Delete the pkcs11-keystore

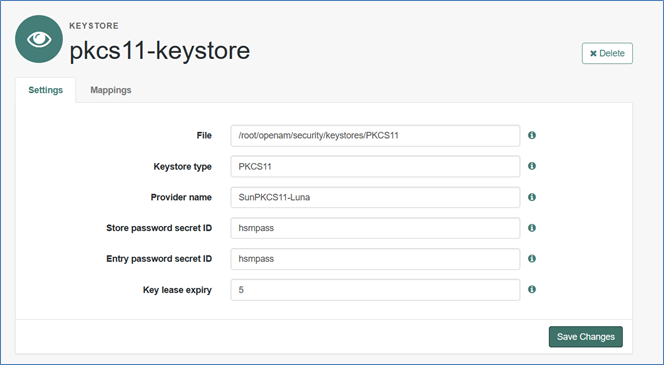tap(607, 53)
